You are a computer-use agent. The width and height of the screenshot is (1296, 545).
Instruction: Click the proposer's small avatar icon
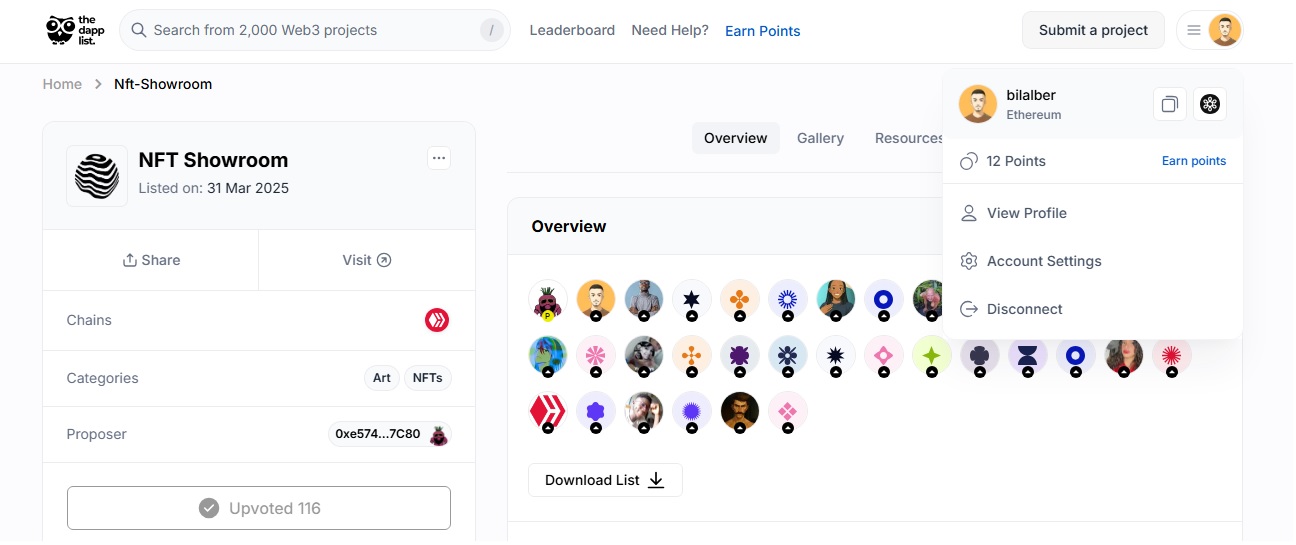(x=438, y=434)
